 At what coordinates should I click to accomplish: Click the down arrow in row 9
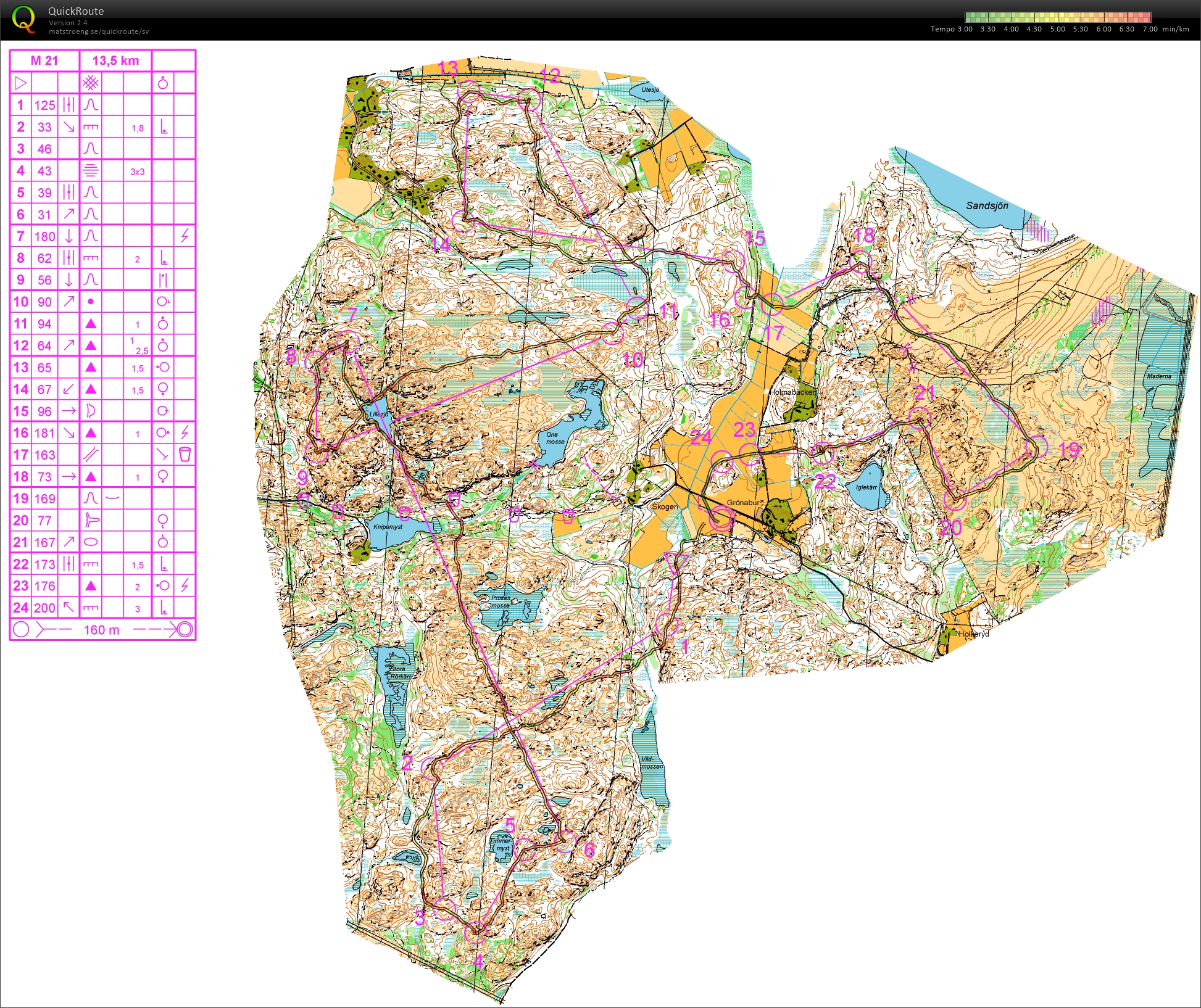coord(69,279)
